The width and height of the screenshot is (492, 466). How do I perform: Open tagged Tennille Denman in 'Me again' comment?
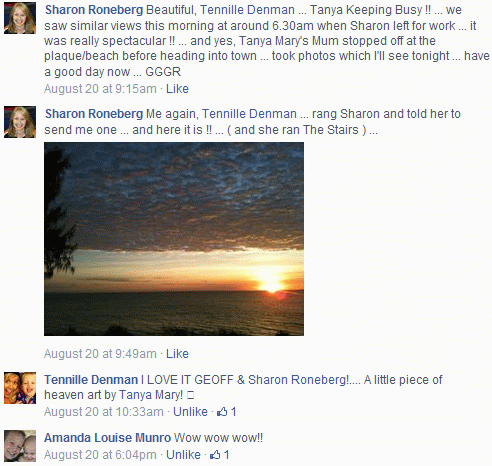(249, 114)
